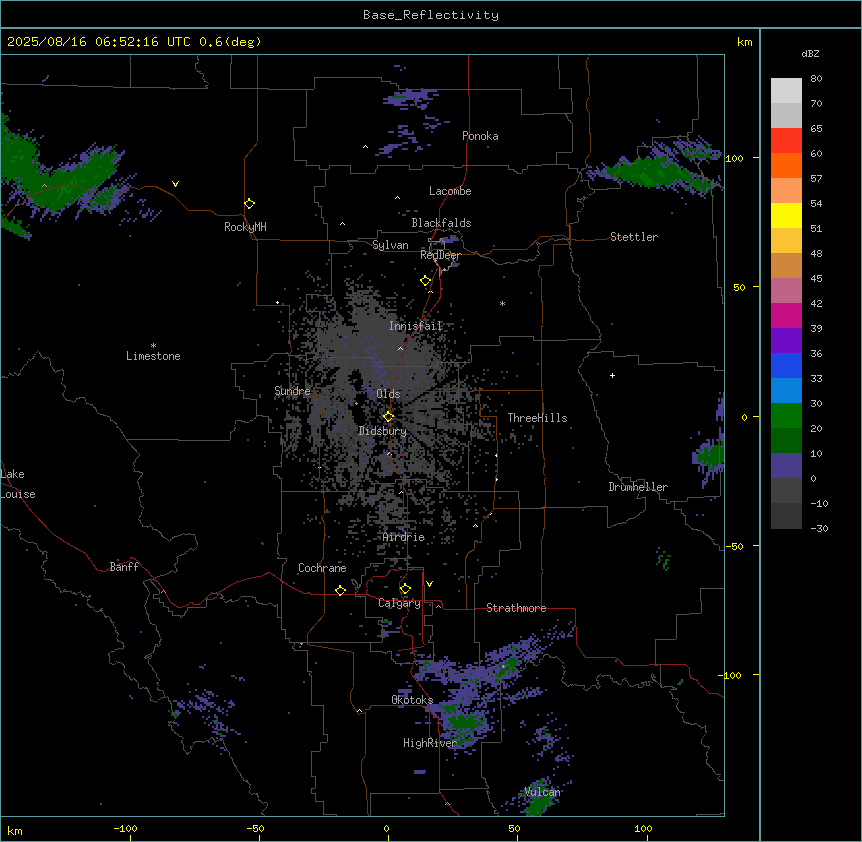Click the -30 value on dBZ legend

[x=819, y=528]
